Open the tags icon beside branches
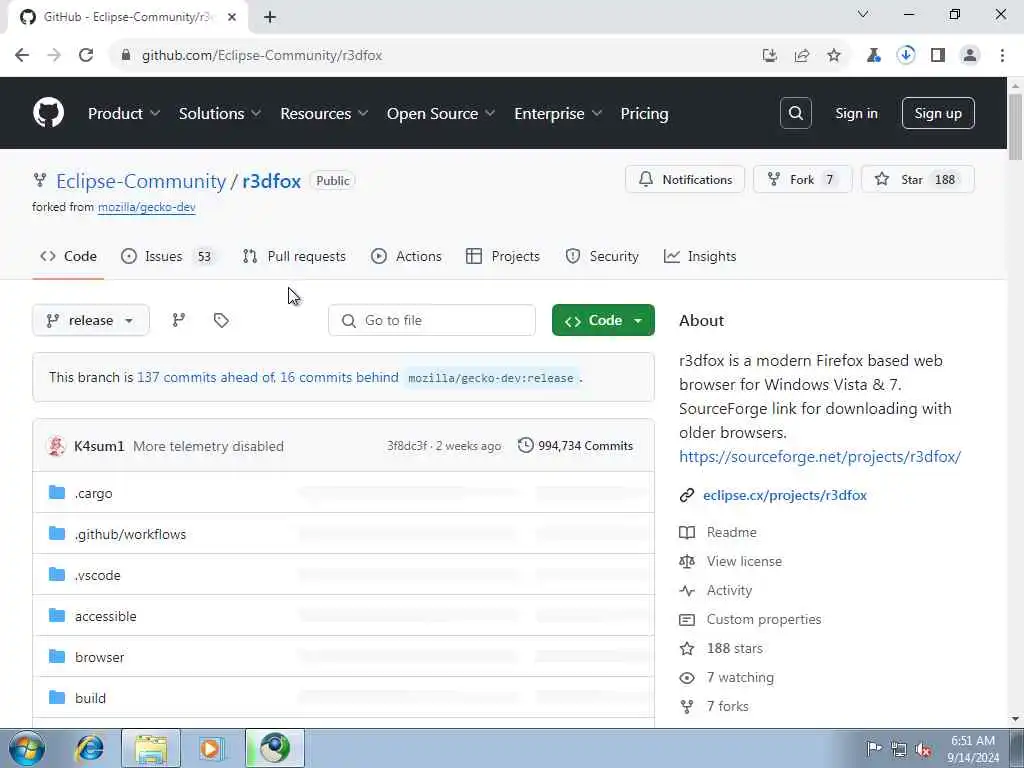 coord(221,320)
